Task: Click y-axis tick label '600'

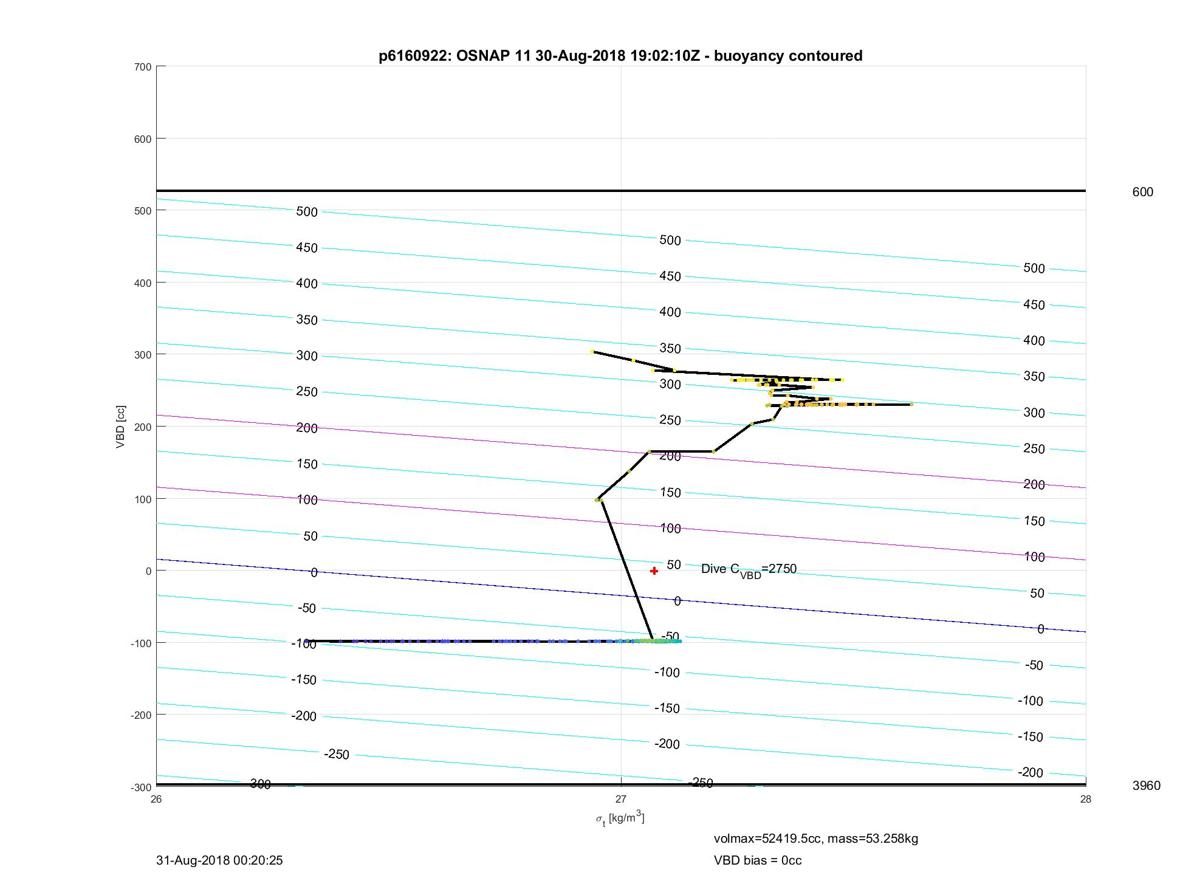Action: [x=141, y=139]
